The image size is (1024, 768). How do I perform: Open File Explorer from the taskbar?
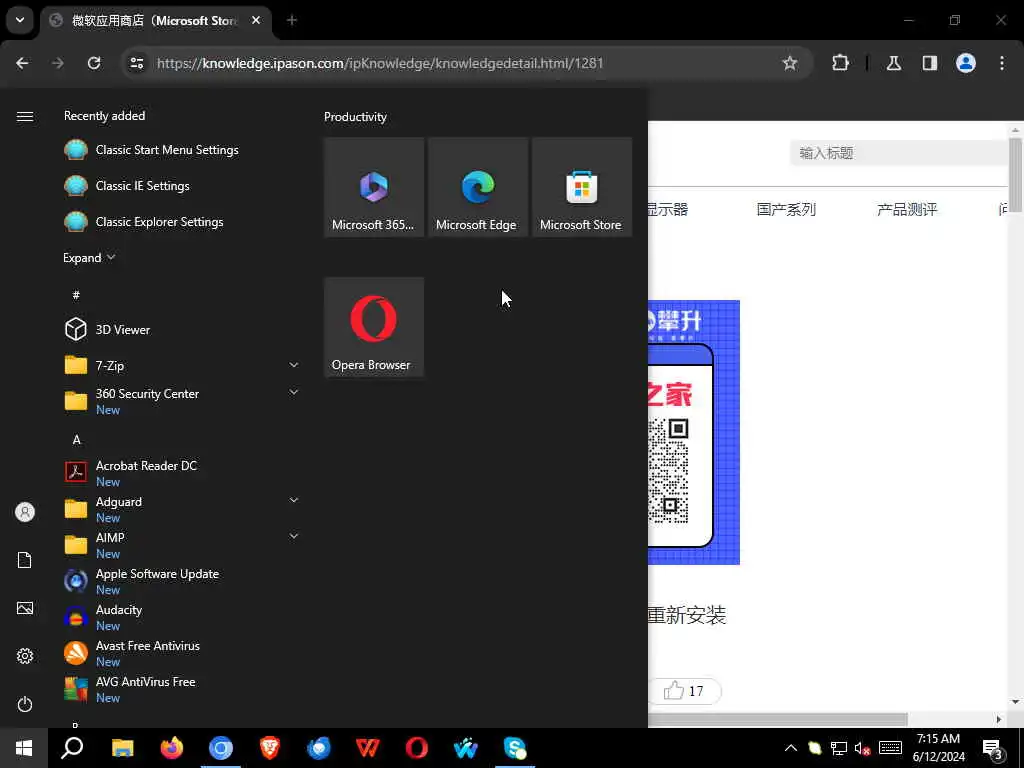[122, 748]
